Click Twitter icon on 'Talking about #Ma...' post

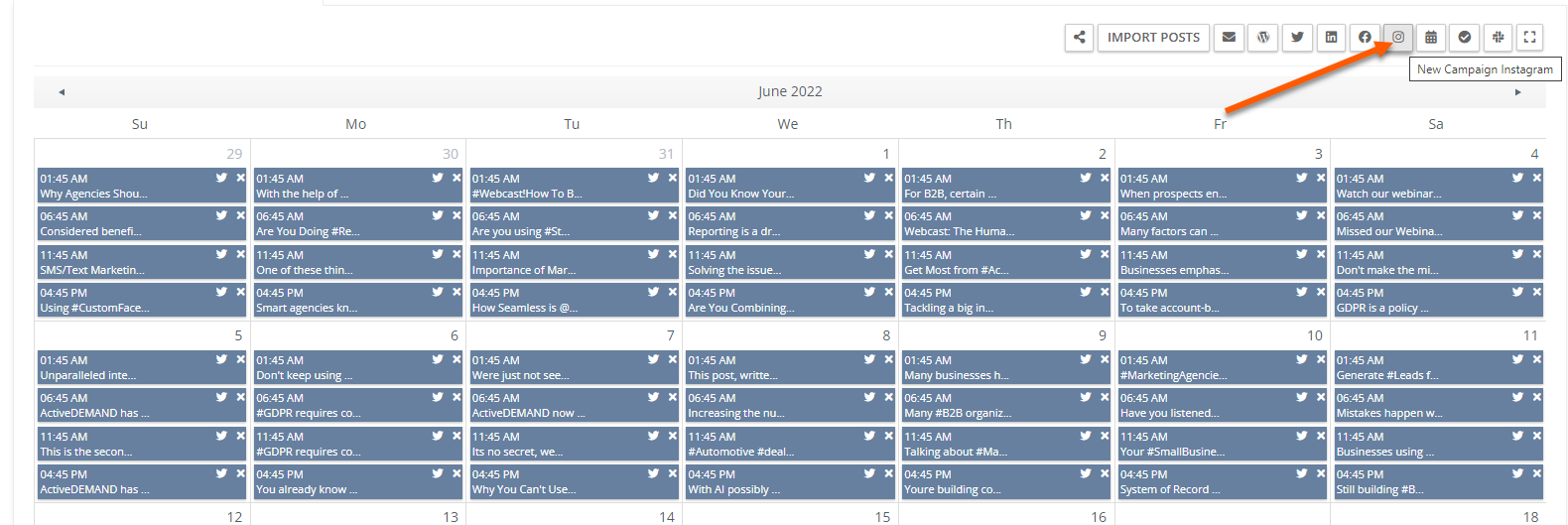[1087, 436]
